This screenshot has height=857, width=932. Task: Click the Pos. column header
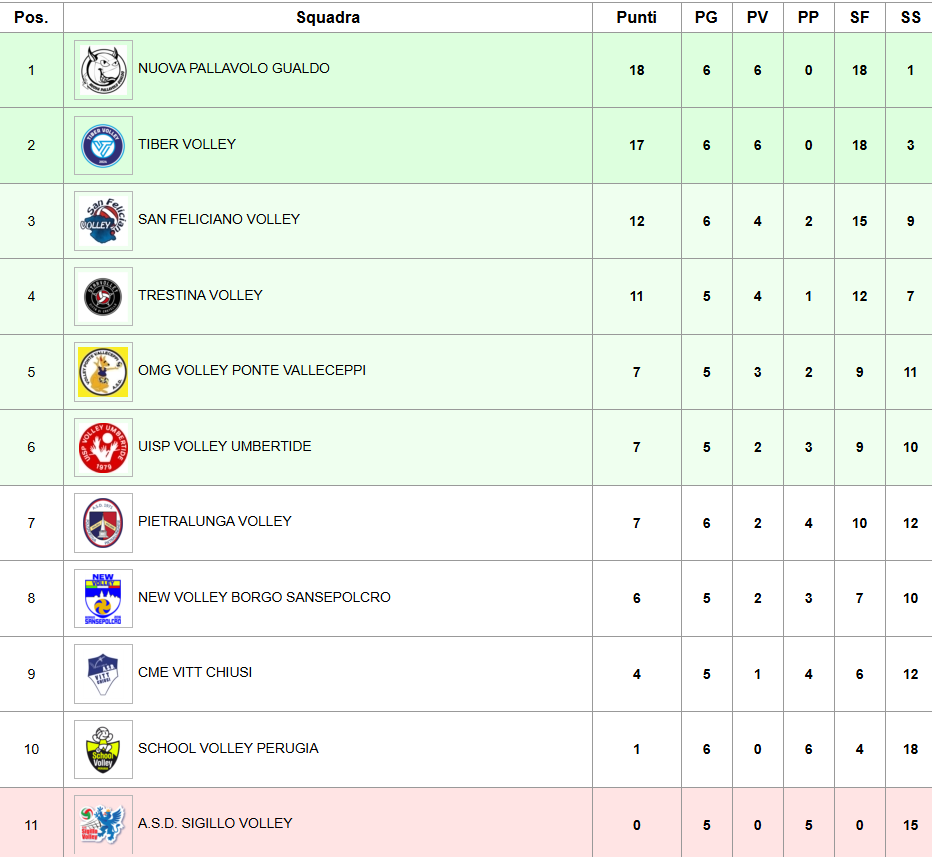click(31, 17)
